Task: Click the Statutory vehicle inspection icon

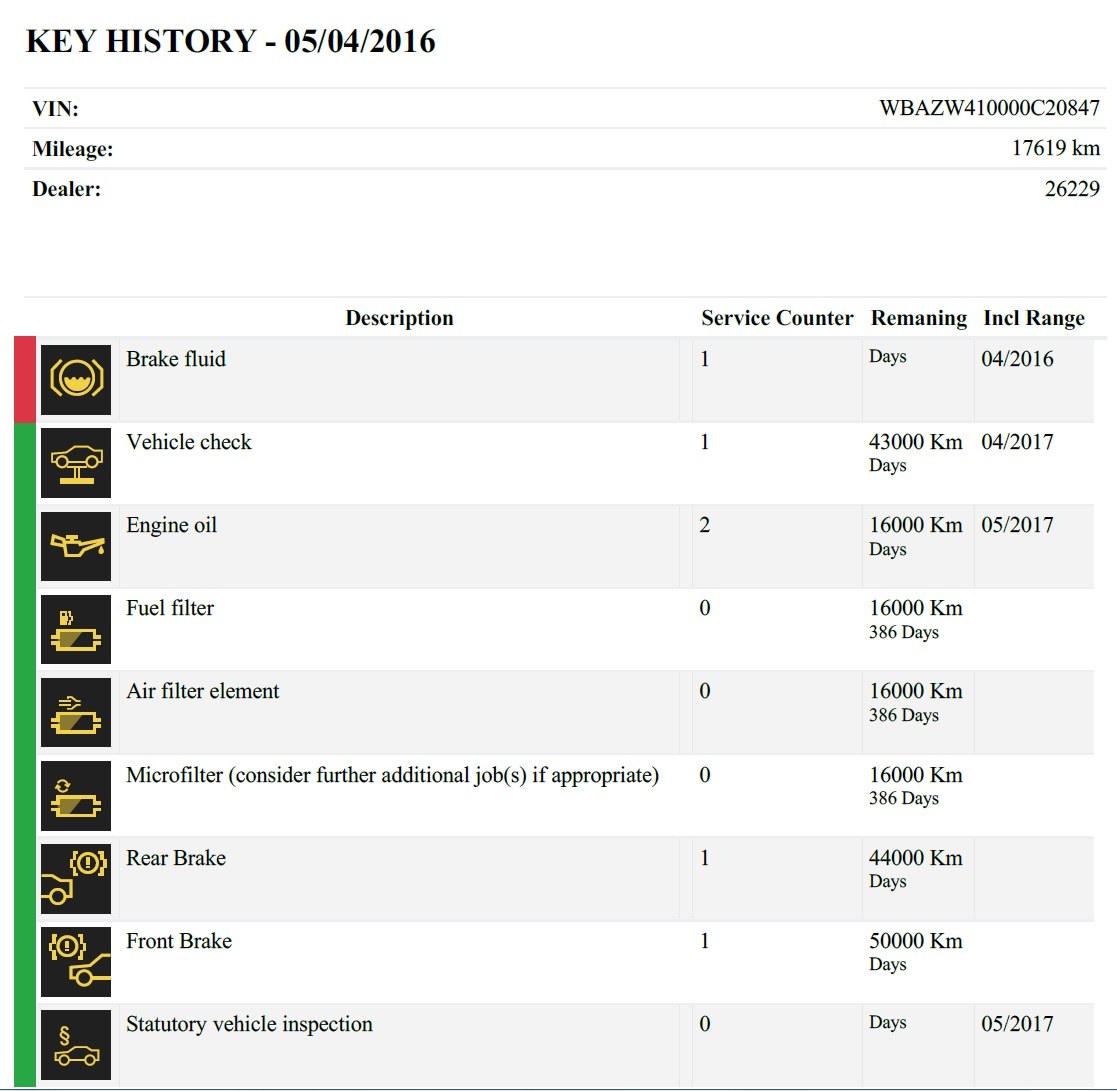Action: 76,1044
